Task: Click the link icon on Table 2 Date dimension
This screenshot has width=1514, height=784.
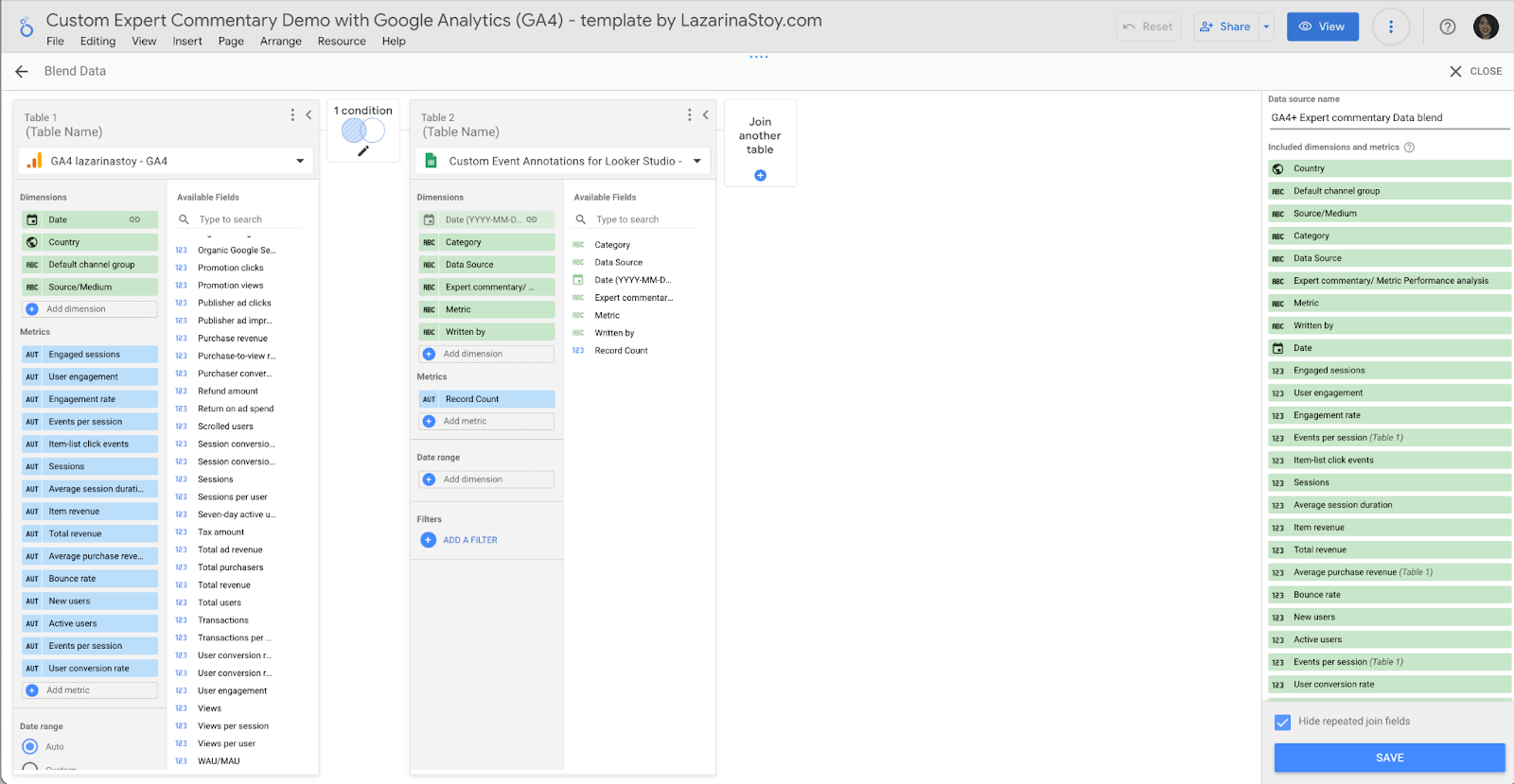Action: point(532,219)
